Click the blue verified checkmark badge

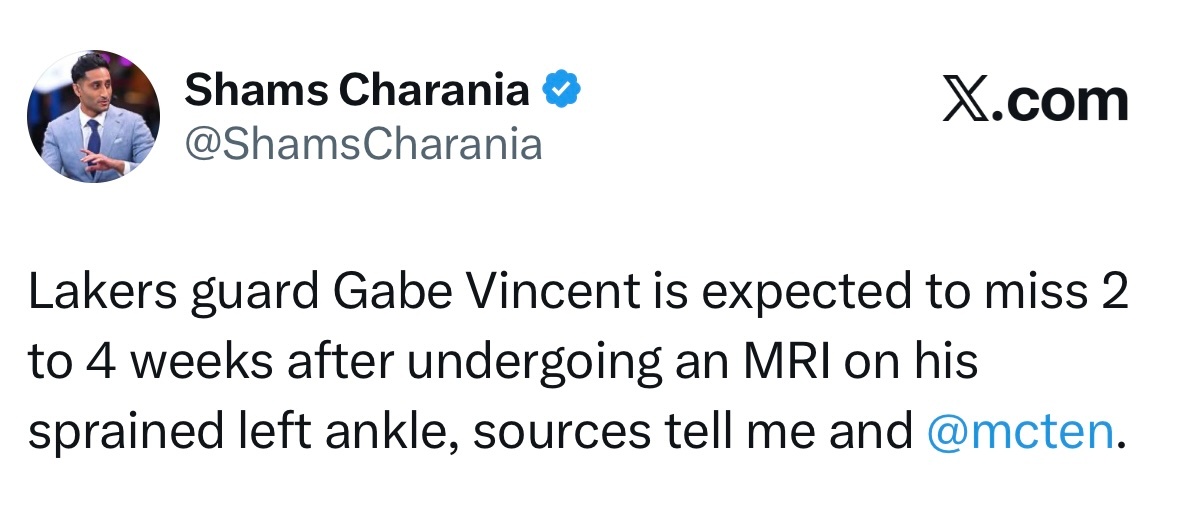click(561, 92)
